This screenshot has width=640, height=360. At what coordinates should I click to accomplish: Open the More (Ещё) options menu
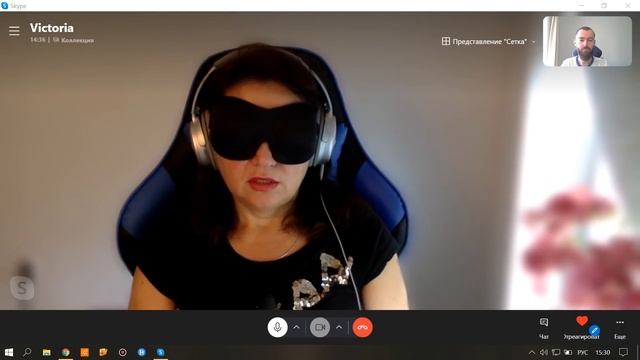620,328
